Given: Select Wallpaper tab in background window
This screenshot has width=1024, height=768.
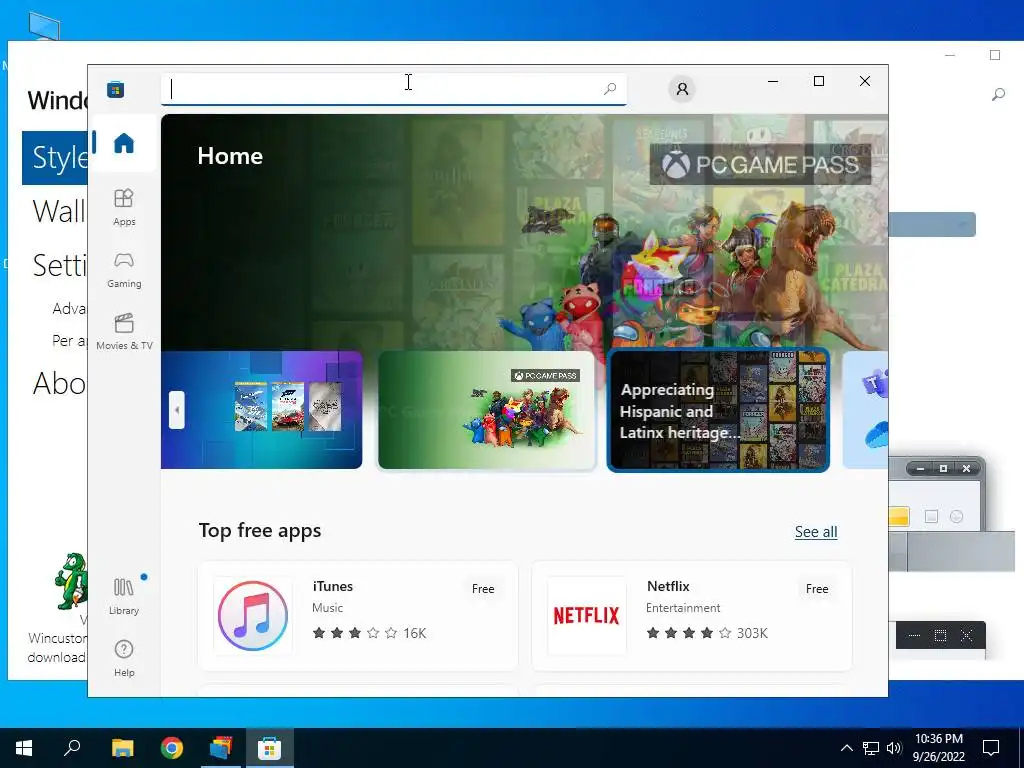Looking at the screenshot, I should pyautogui.click(x=59, y=211).
